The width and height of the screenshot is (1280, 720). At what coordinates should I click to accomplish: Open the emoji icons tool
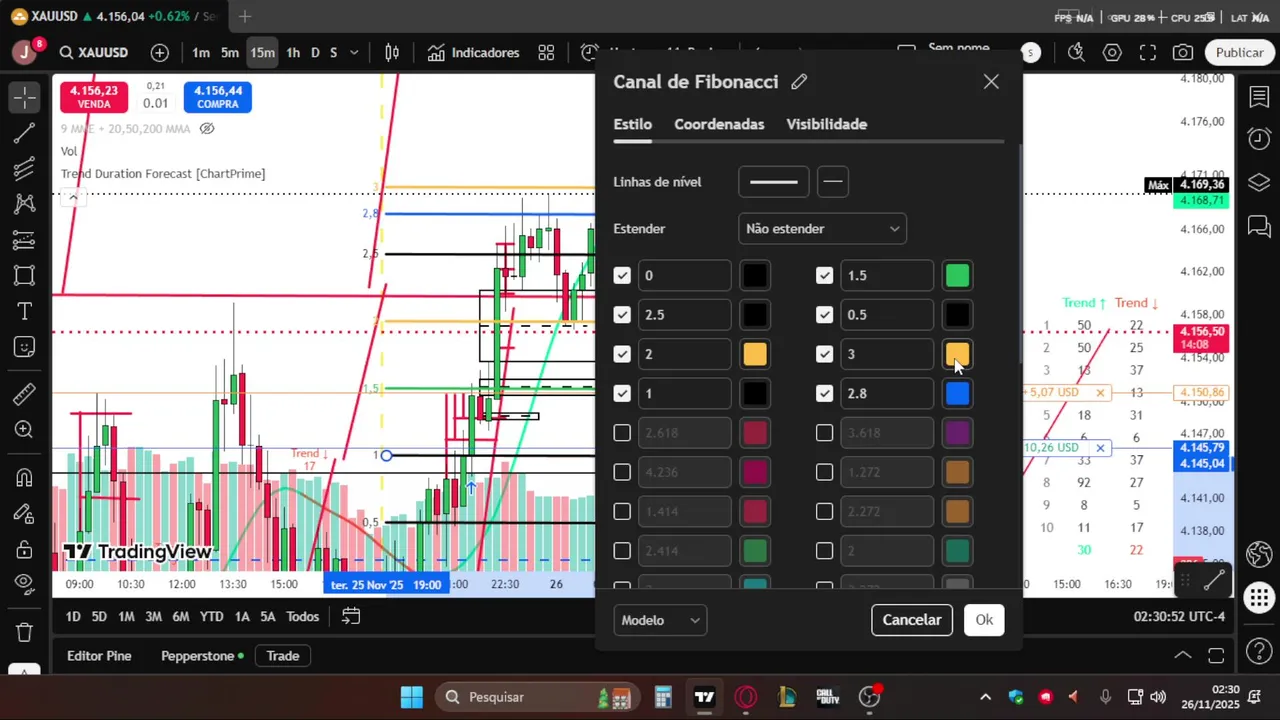(24, 347)
